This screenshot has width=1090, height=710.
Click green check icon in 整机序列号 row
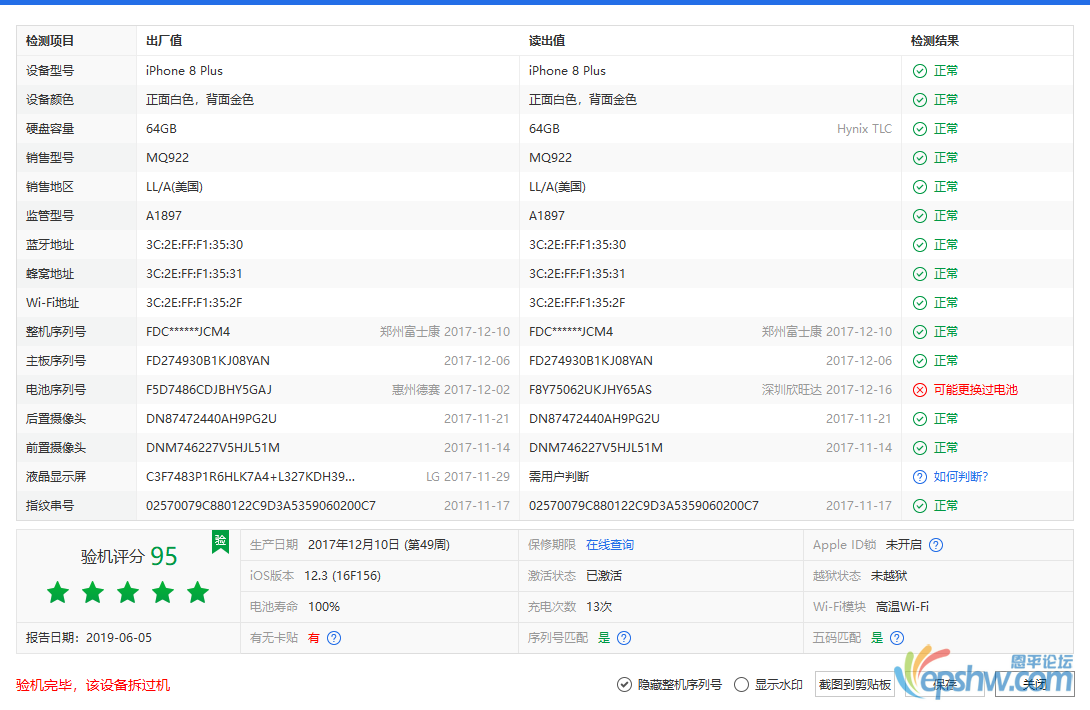coord(920,332)
